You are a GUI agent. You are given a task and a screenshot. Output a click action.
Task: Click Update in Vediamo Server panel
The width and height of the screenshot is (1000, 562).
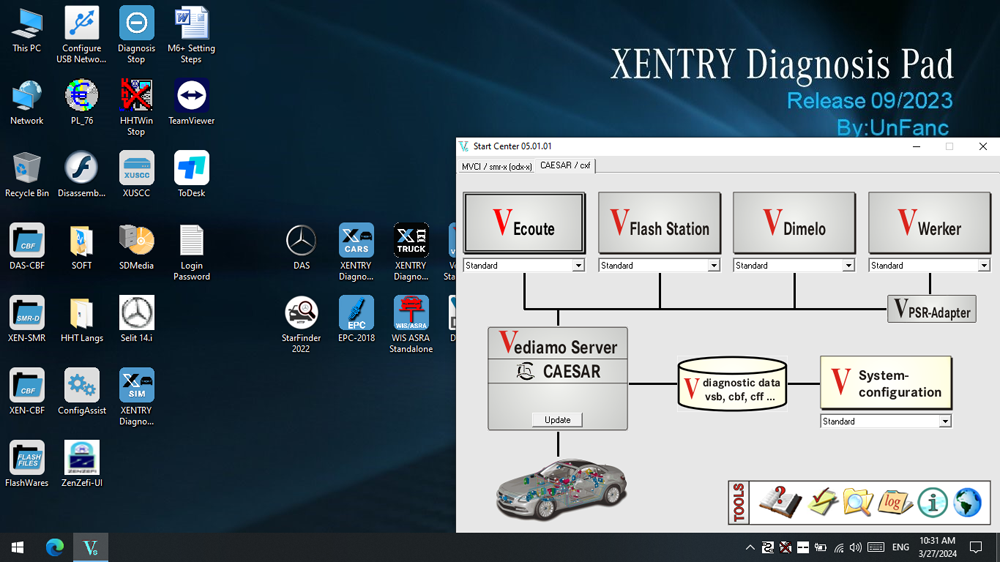pos(557,420)
